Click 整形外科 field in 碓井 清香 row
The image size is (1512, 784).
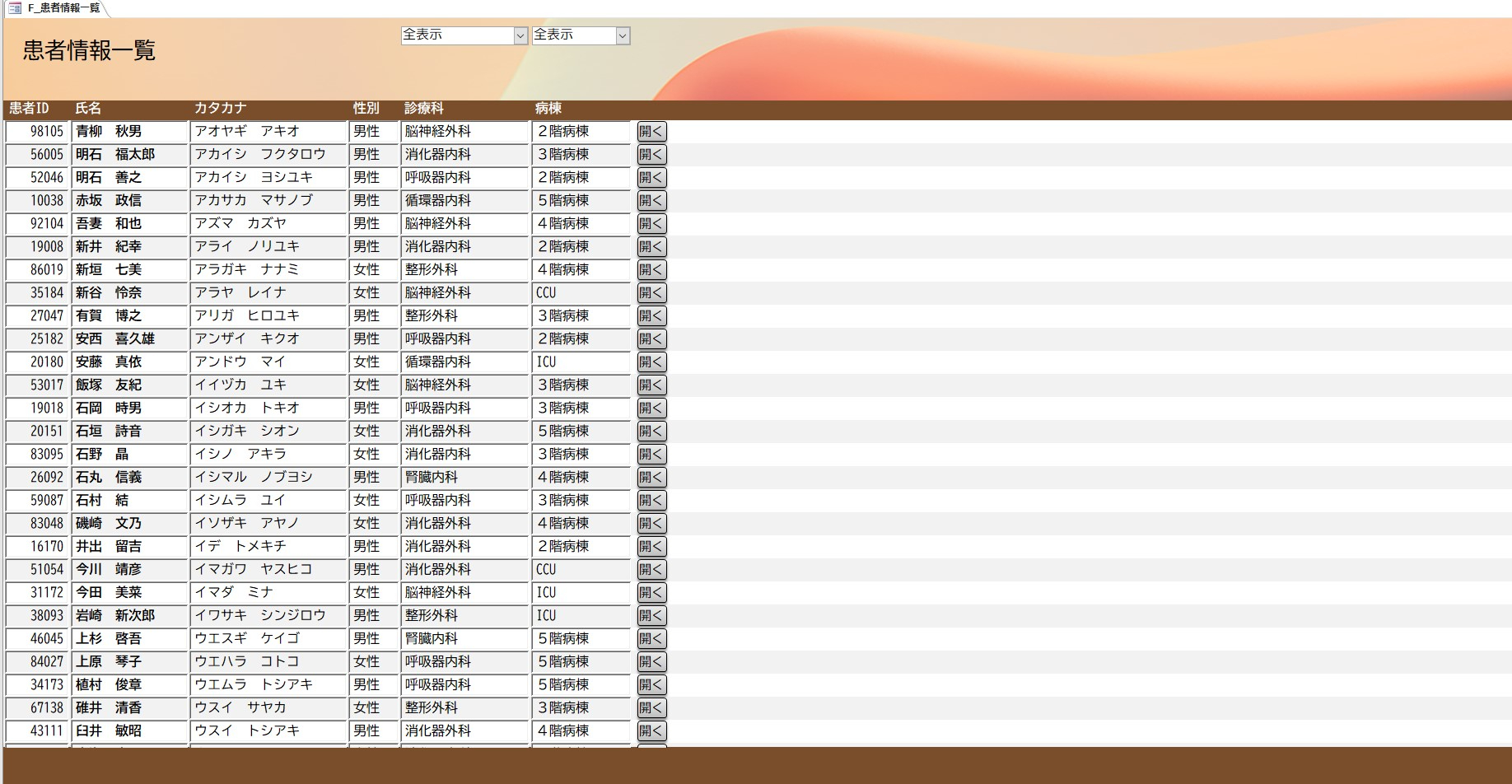point(464,707)
